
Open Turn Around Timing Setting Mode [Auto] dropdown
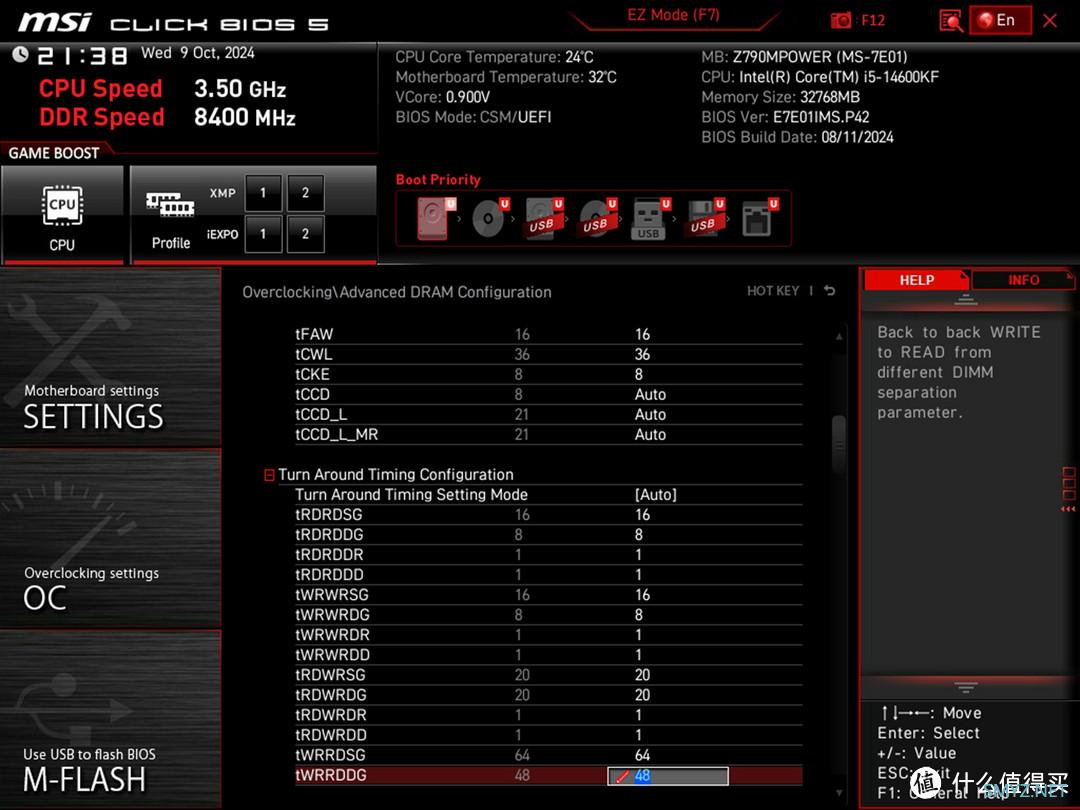pos(656,495)
